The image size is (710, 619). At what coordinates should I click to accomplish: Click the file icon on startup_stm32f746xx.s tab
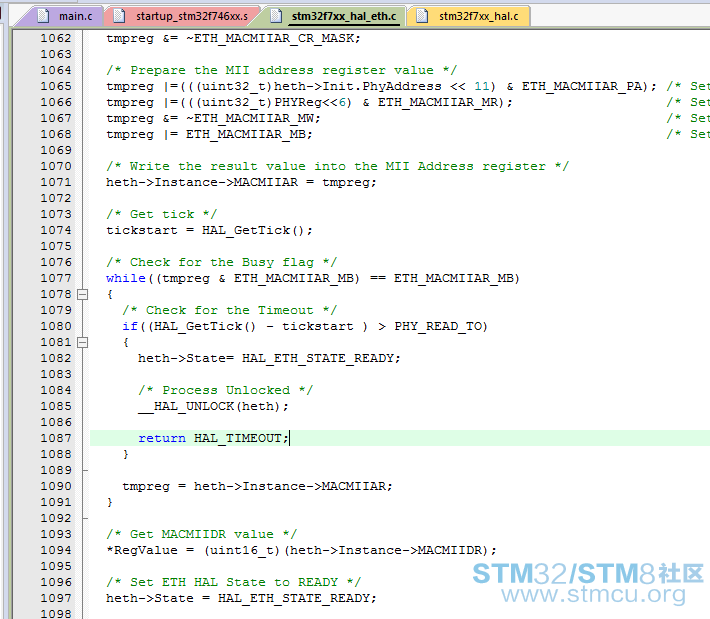120,16
